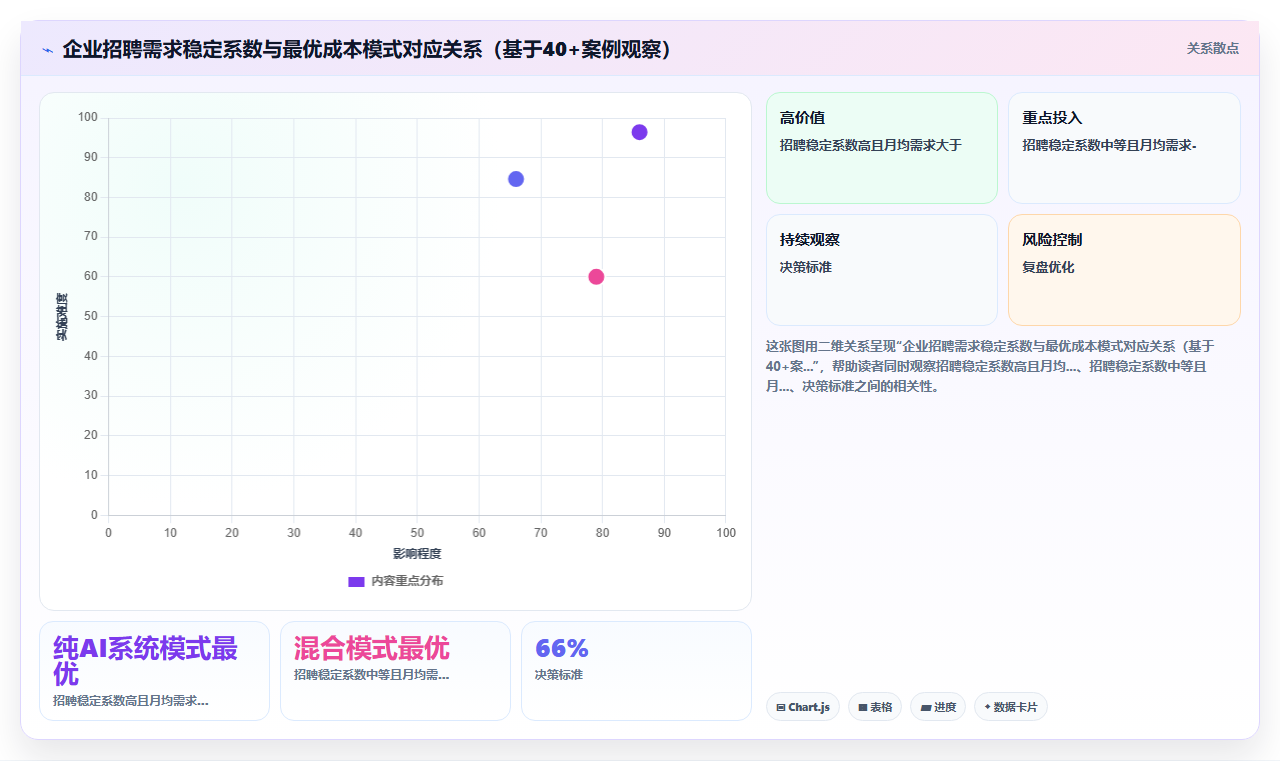Click the lightning icon beside the title
Viewport: 1280px width, 761px height.
pos(47,49)
